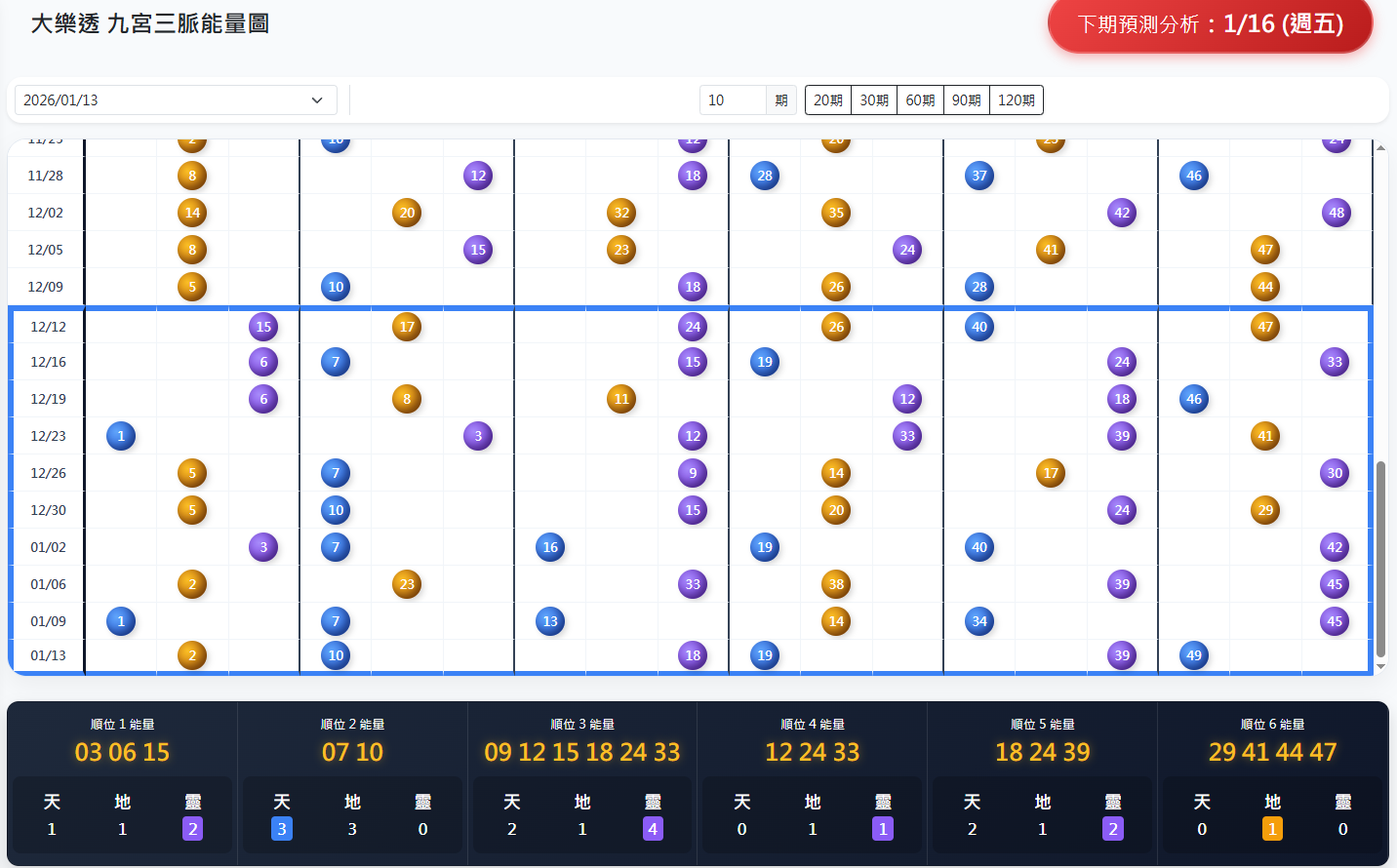1397x868 pixels.
Task: Click orange ball 11 in the 12/19 row
Action: [621, 399]
